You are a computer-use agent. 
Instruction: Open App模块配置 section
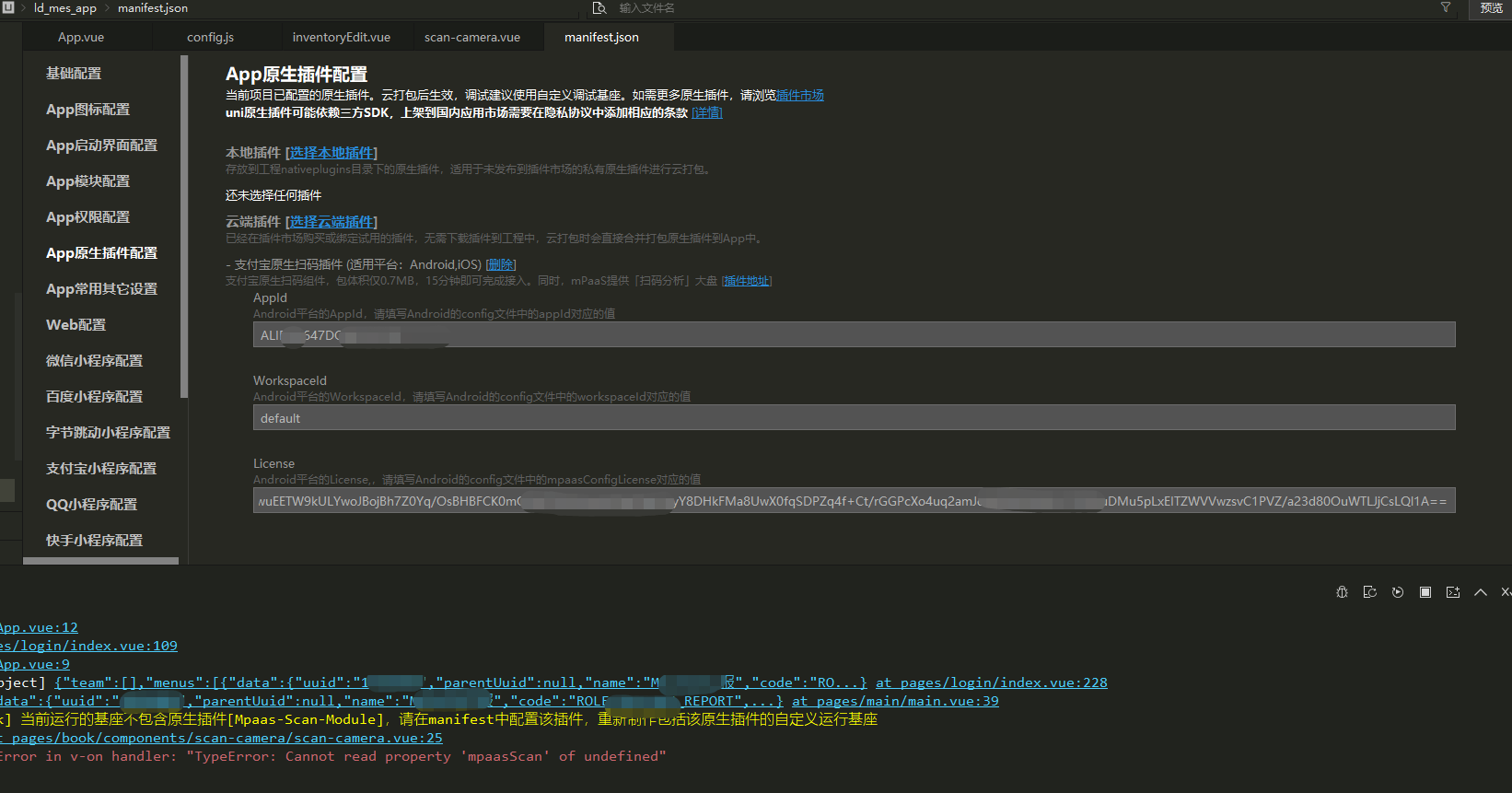[88, 181]
